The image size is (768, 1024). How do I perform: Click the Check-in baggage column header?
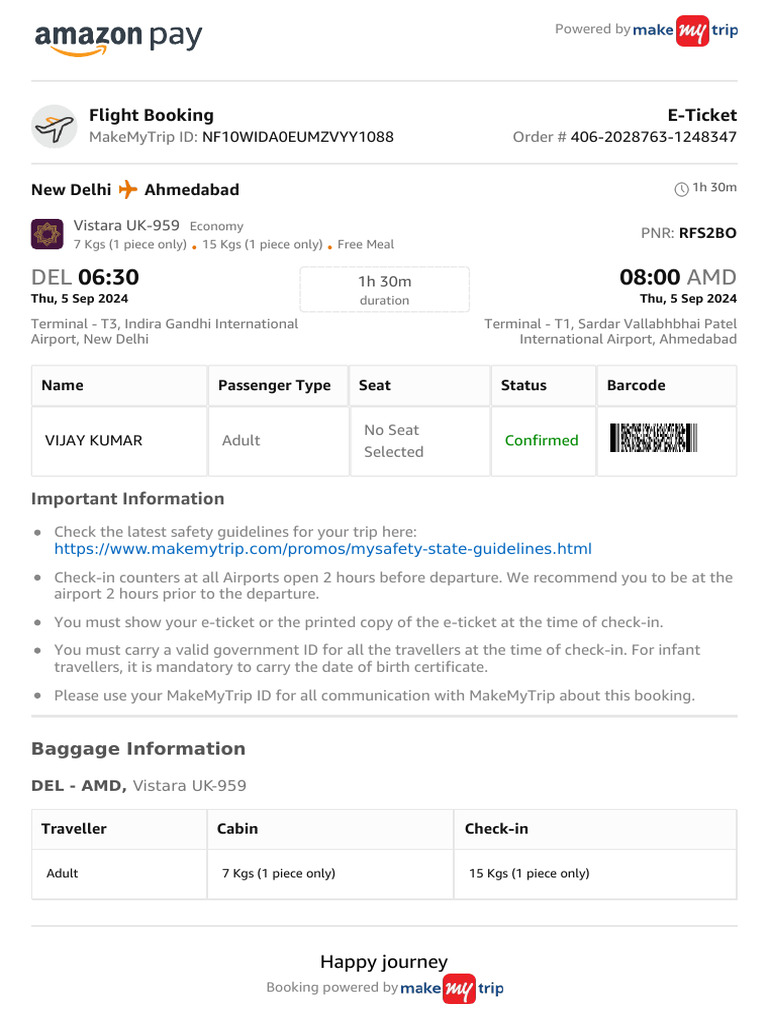[497, 829]
